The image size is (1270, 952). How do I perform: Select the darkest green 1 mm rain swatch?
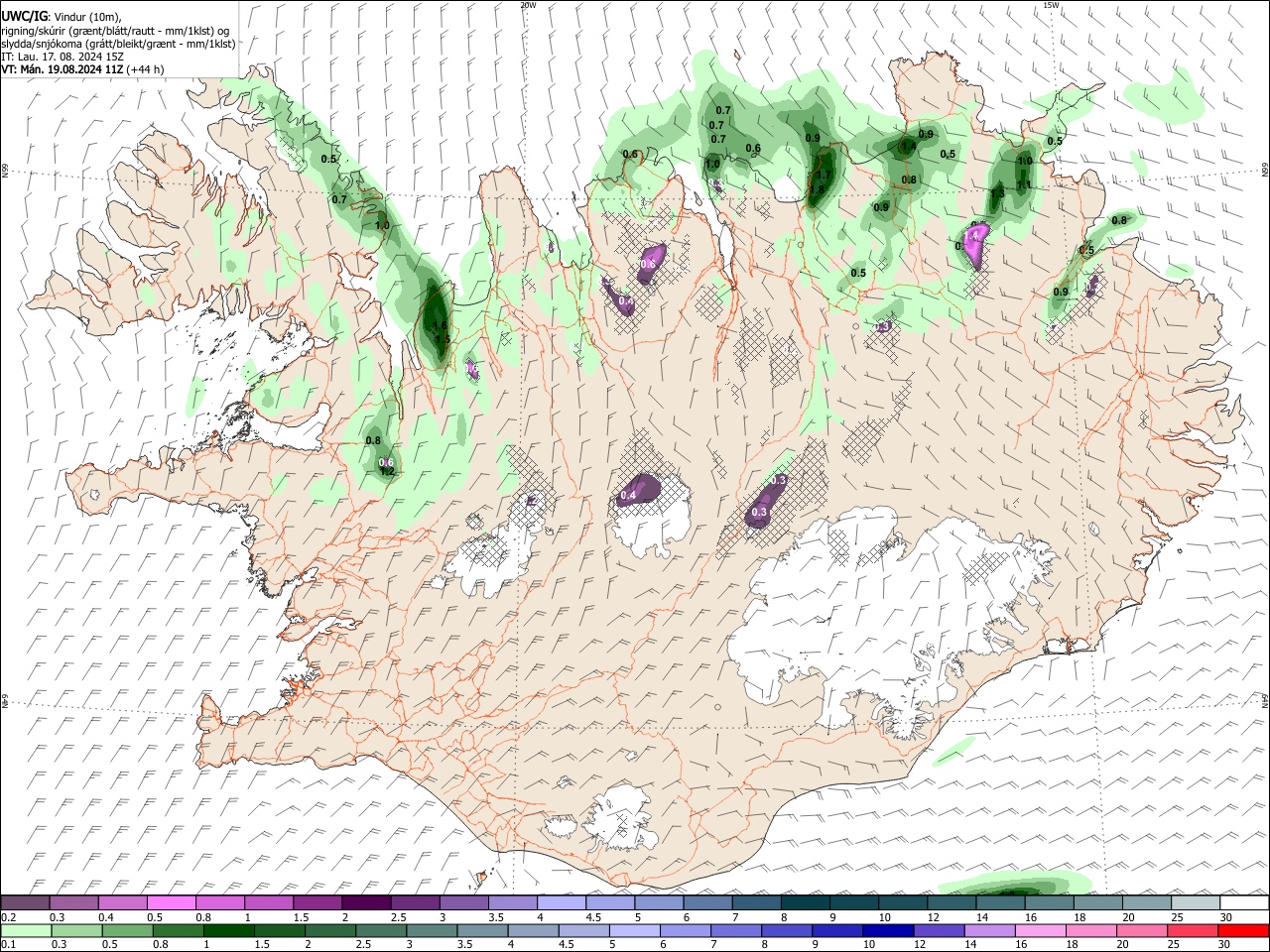(x=229, y=930)
